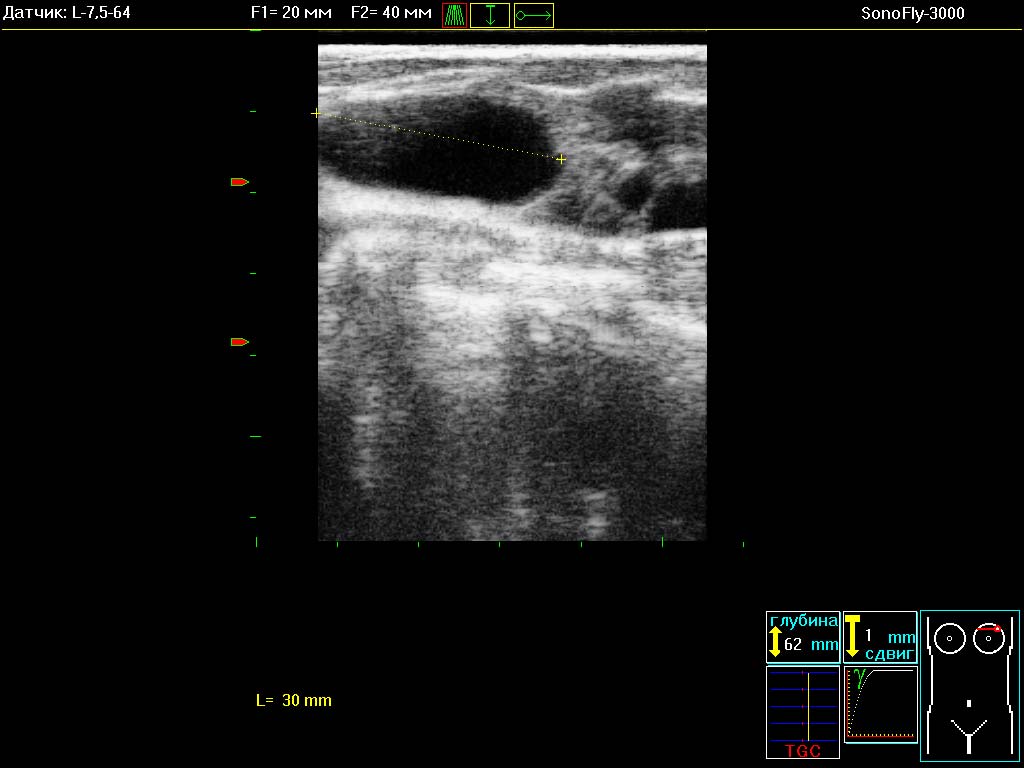The width and height of the screenshot is (1024, 768).
Task: Click the red probe marker on body diagram
Action: [x=989, y=629]
